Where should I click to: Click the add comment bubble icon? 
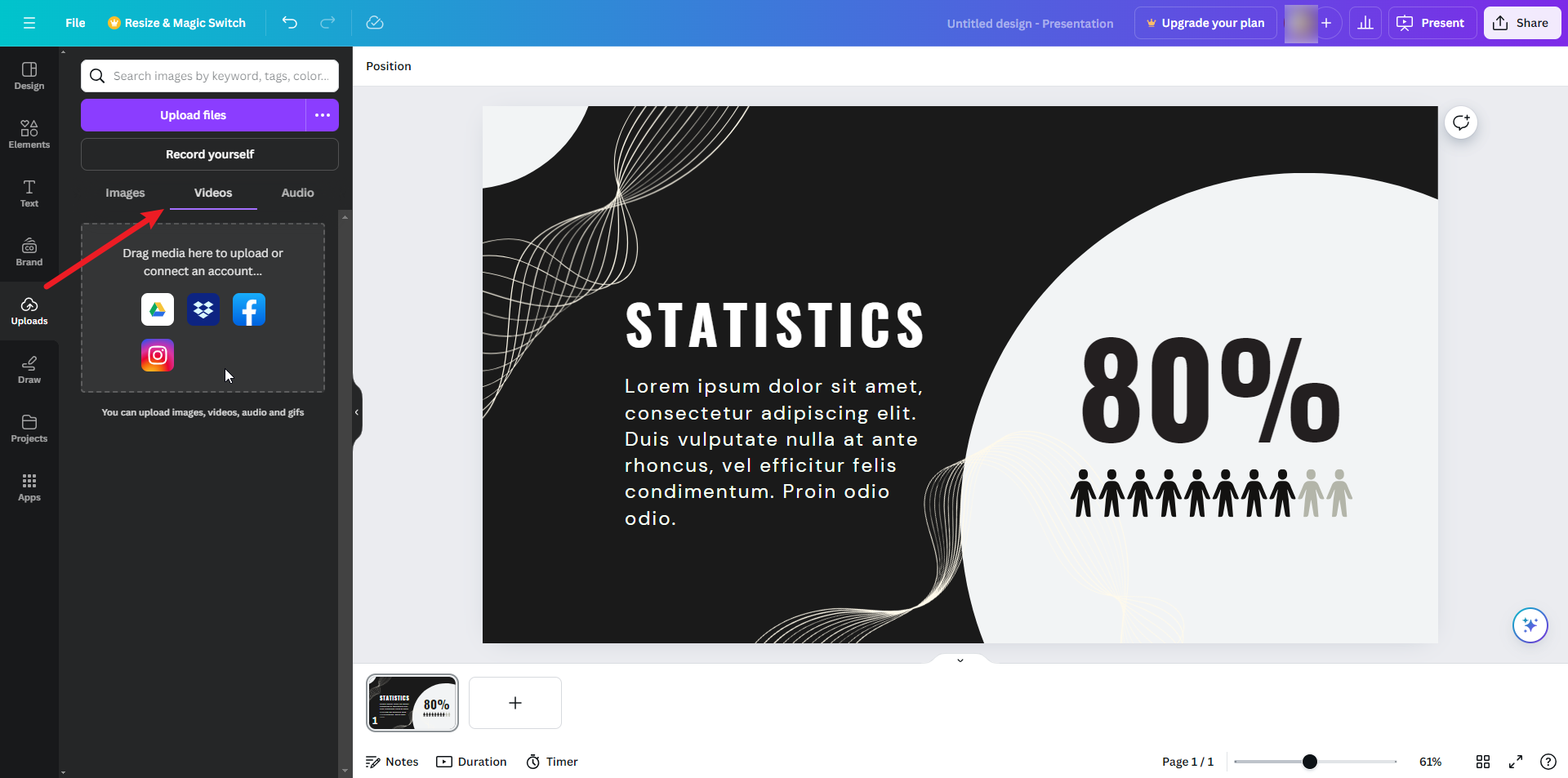1461,122
